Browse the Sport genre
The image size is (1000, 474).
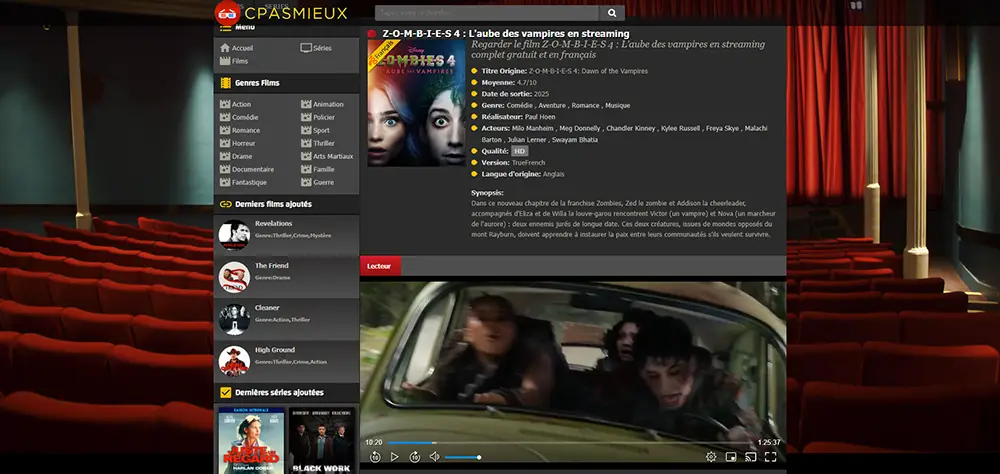tap(316, 130)
